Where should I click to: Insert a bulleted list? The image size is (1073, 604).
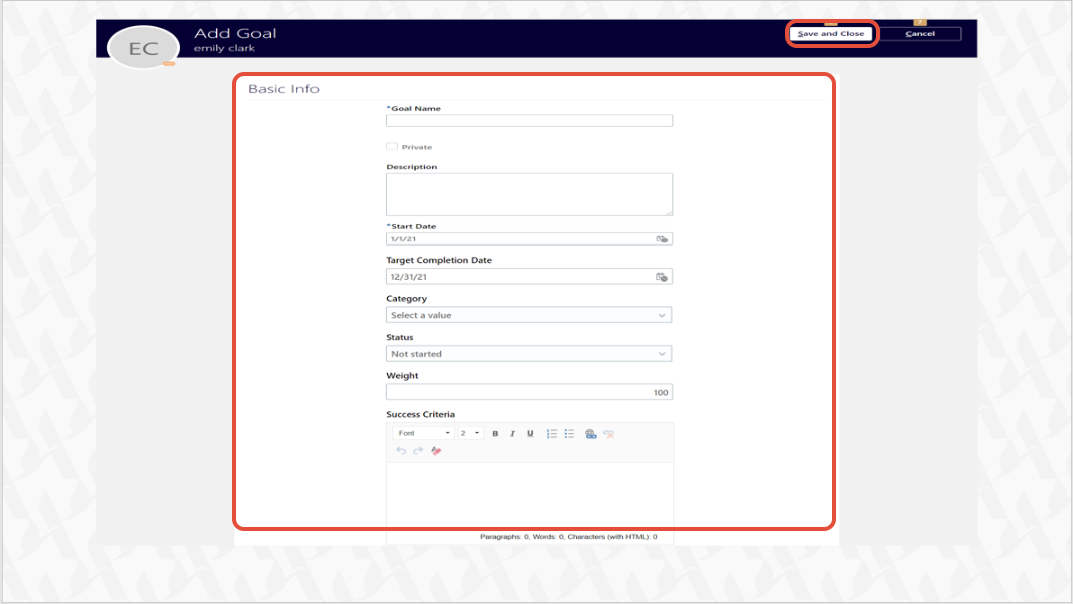(569, 434)
